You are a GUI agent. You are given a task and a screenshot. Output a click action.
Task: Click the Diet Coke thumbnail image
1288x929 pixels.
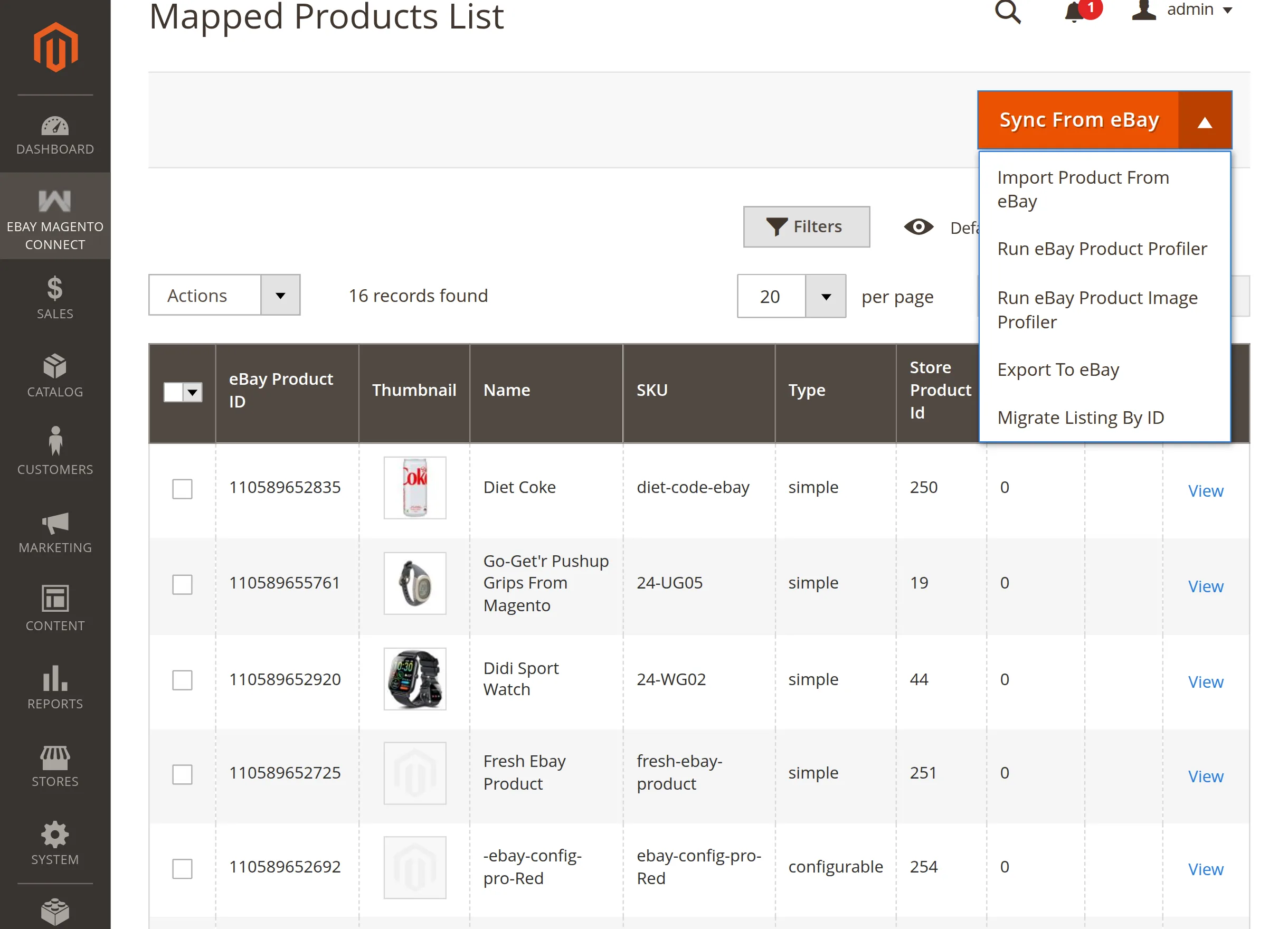(x=414, y=488)
